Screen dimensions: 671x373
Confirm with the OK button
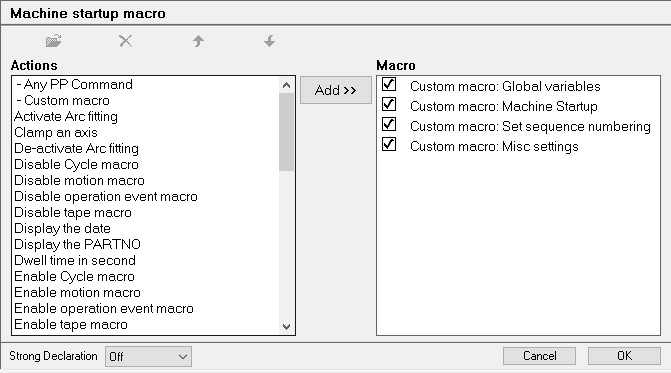point(624,356)
